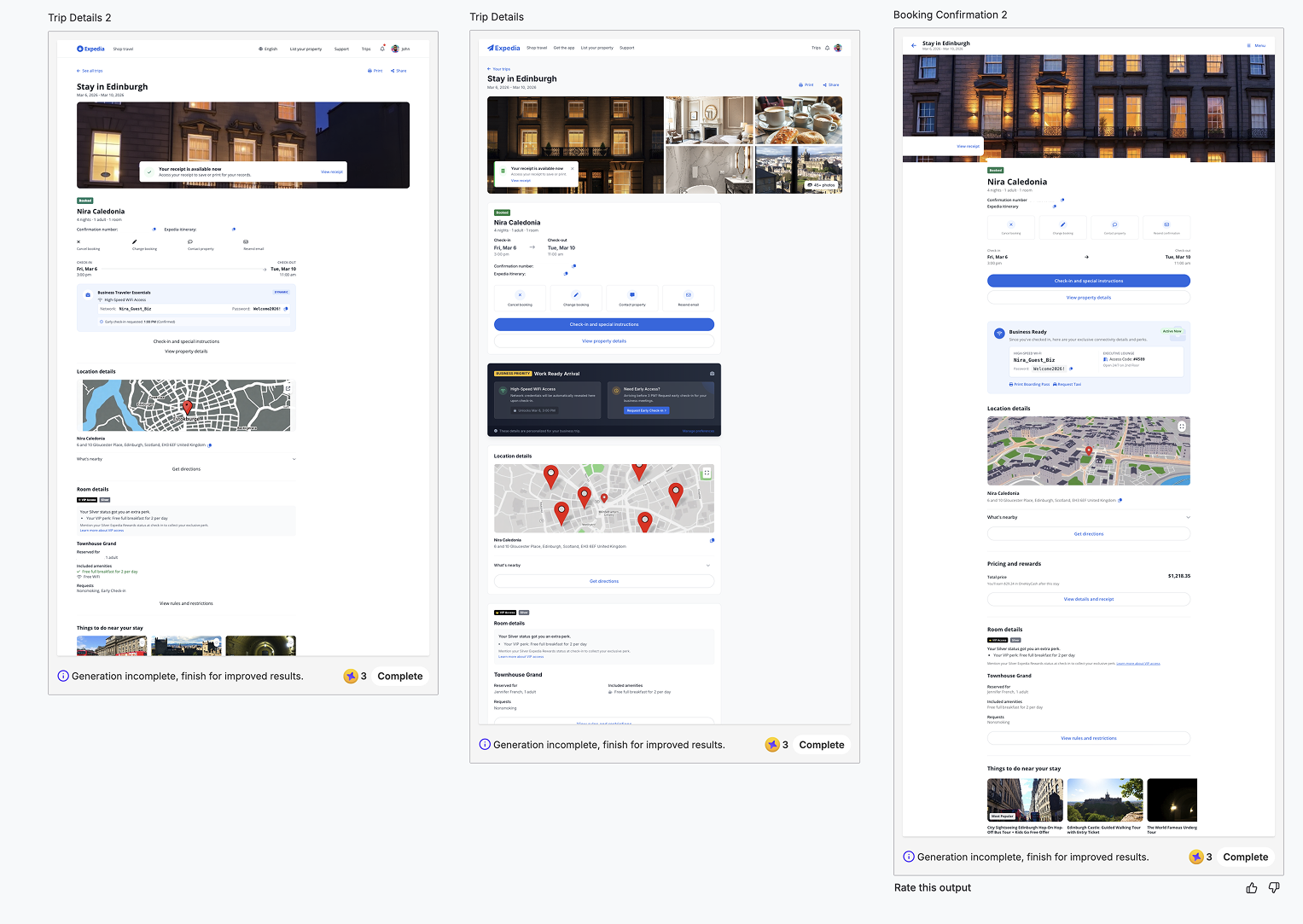
Task: Click Cancel booking card in Trip Details
Action: point(520,299)
